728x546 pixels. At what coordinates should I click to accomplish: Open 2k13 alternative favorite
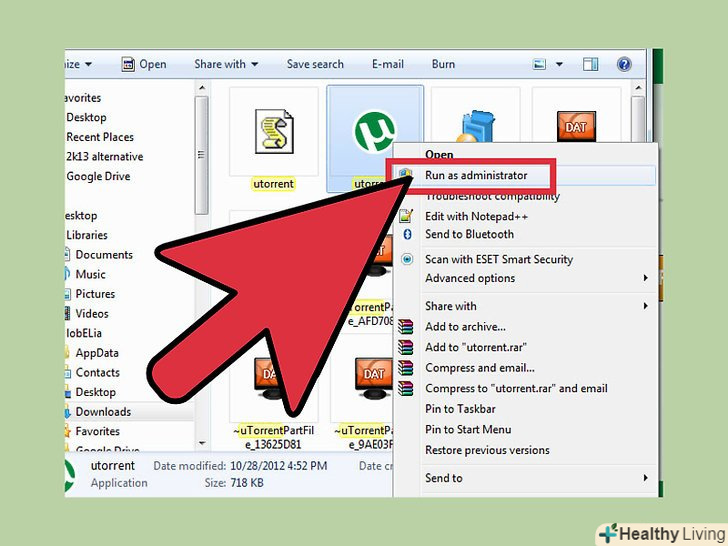[x=104, y=156]
